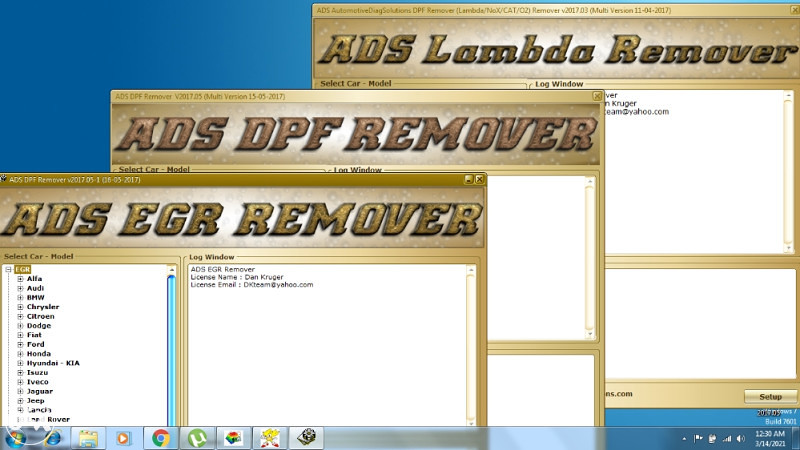Open Google Chrome from the taskbar
This screenshot has height=450, width=800.
coord(161,438)
